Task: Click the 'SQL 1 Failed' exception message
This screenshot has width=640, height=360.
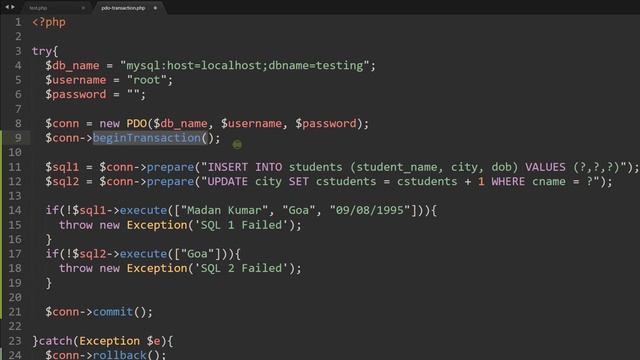Action: (244, 225)
